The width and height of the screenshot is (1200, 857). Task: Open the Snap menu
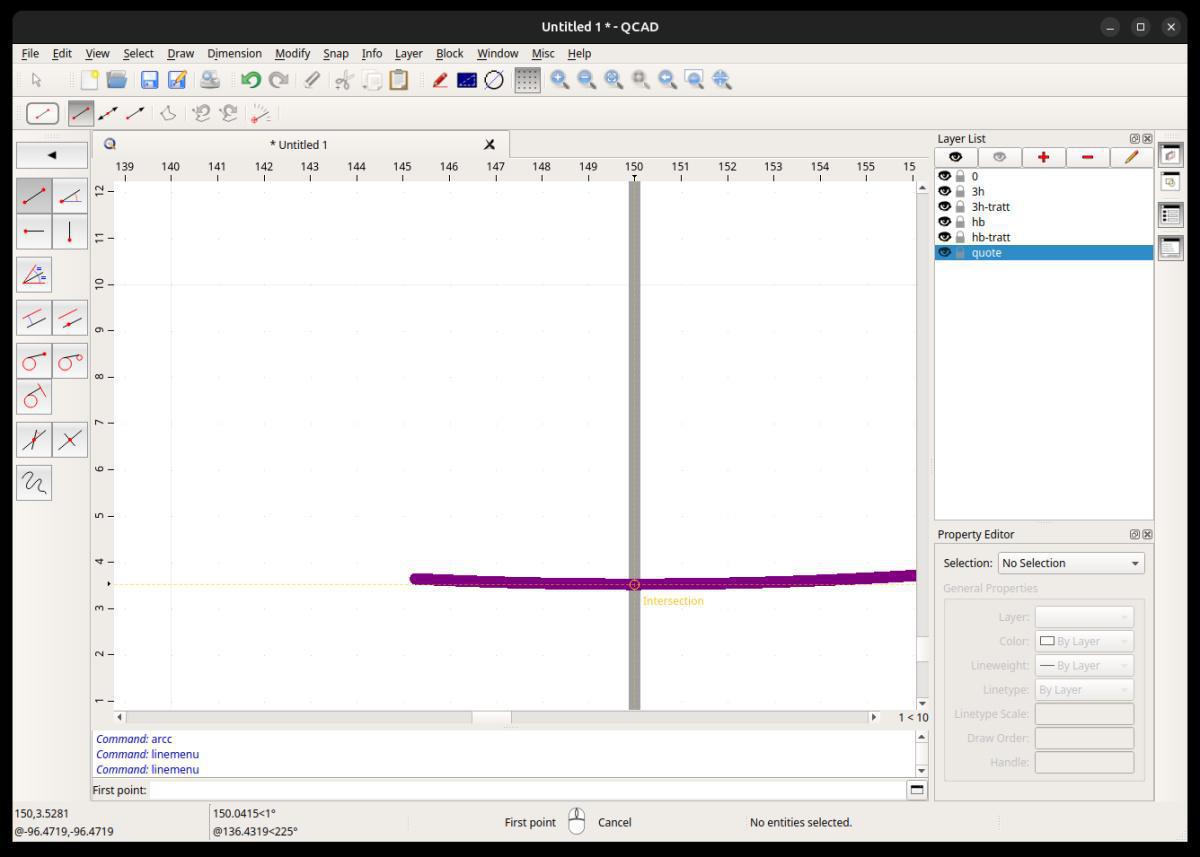pyautogui.click(x=335, y=53)
